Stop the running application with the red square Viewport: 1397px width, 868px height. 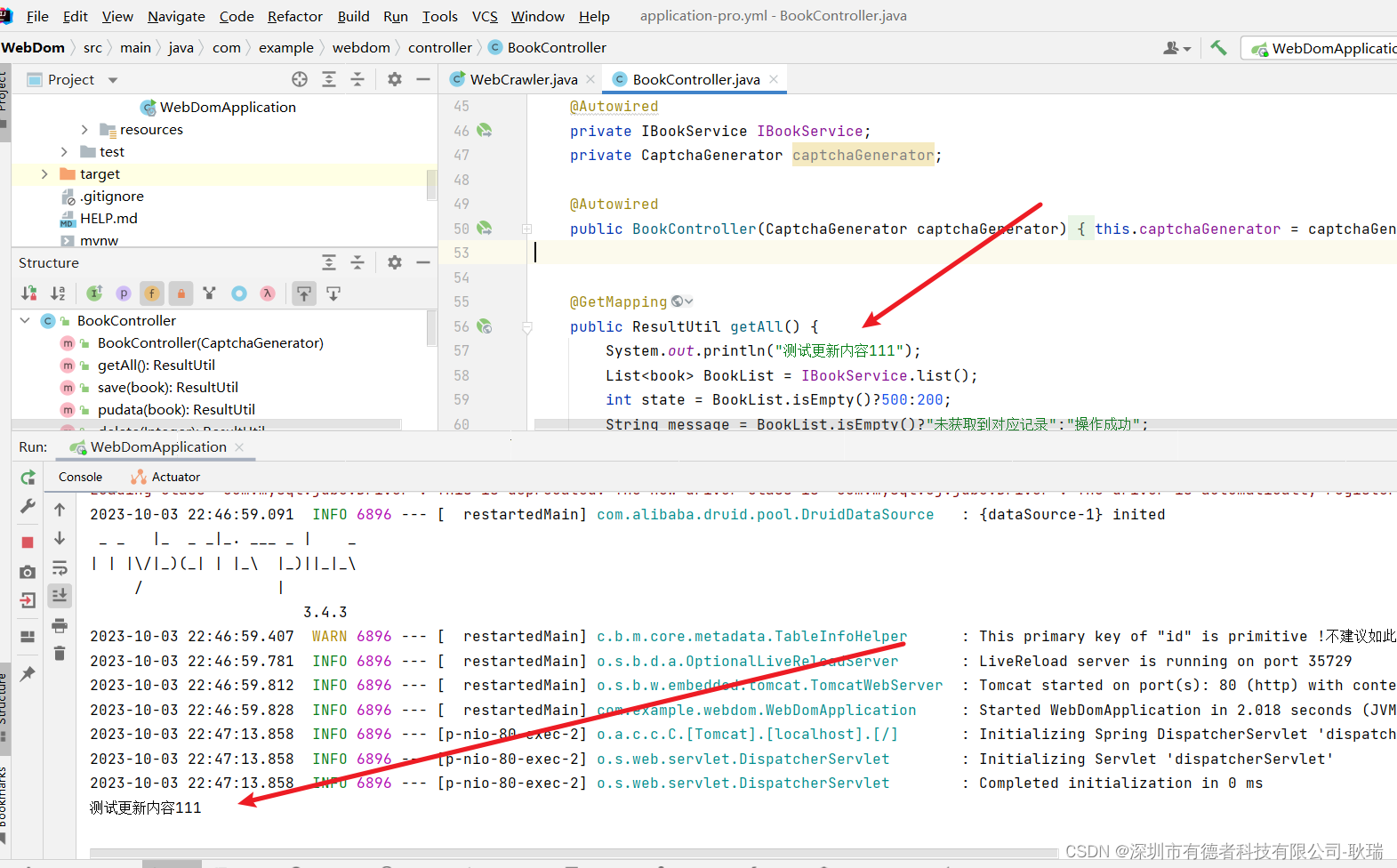click(x=28, y=542)
